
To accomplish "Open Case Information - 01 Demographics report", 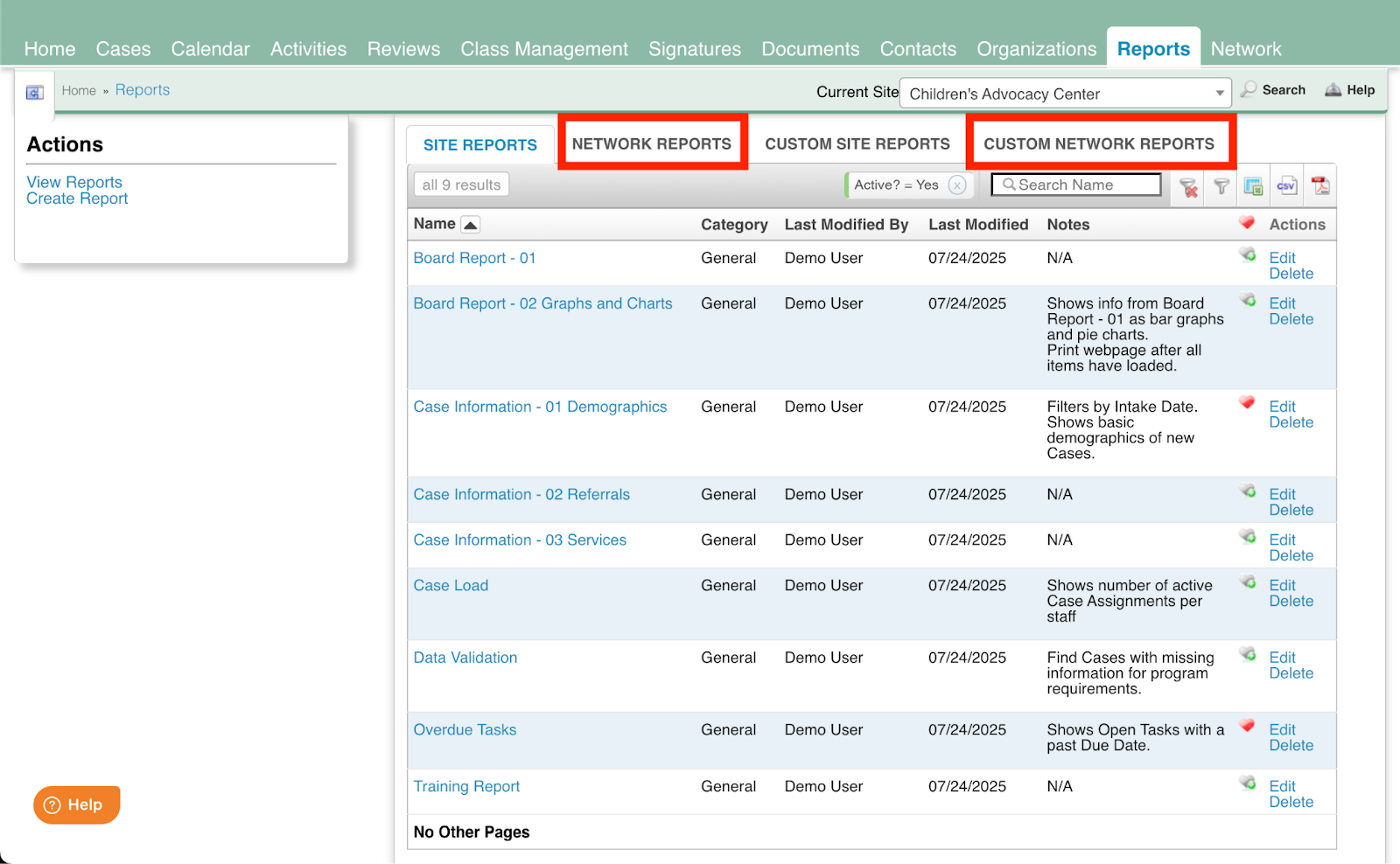I will (540, 407).
